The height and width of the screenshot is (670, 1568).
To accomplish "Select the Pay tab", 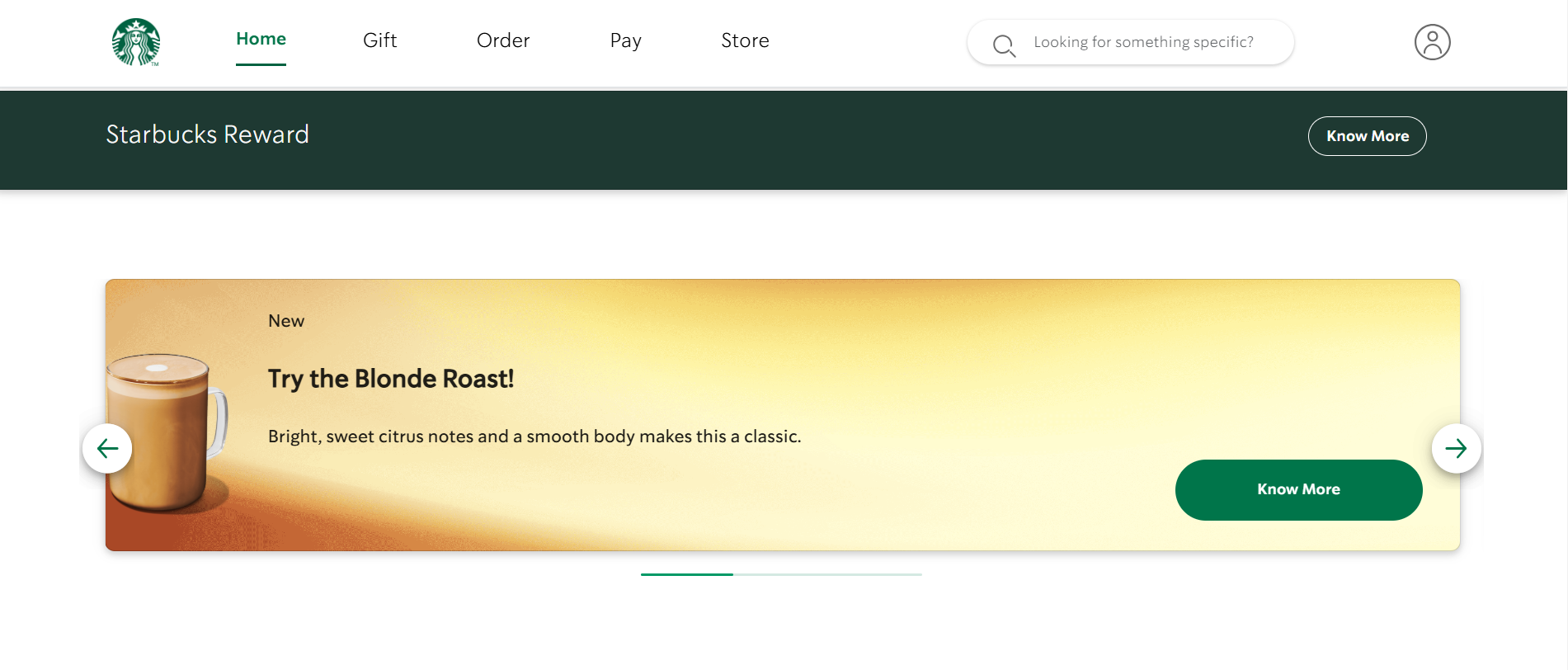I will 625,41.
